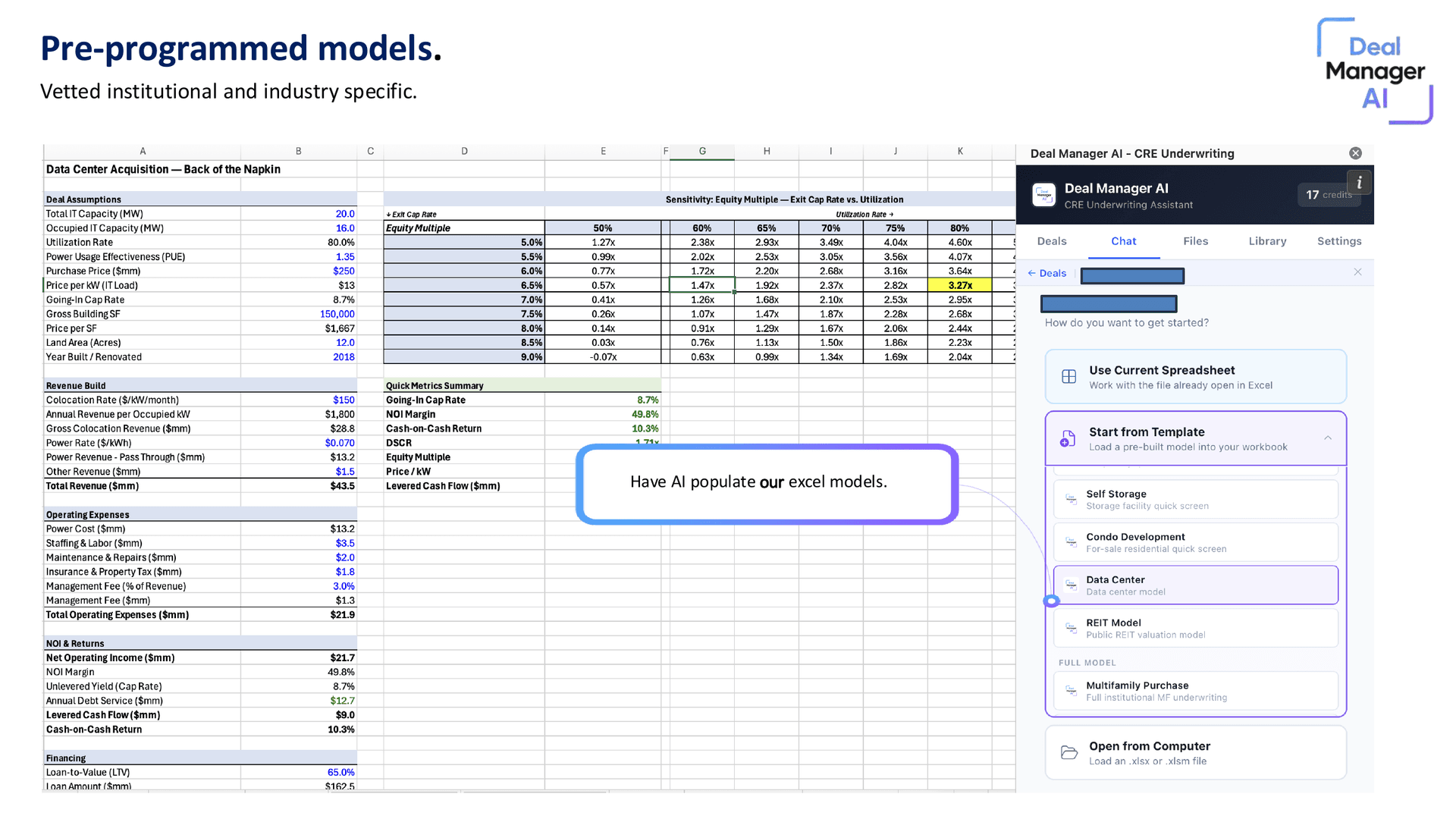
Task: Select column G header
Action: pyautogui.click(x=702, y=152)
